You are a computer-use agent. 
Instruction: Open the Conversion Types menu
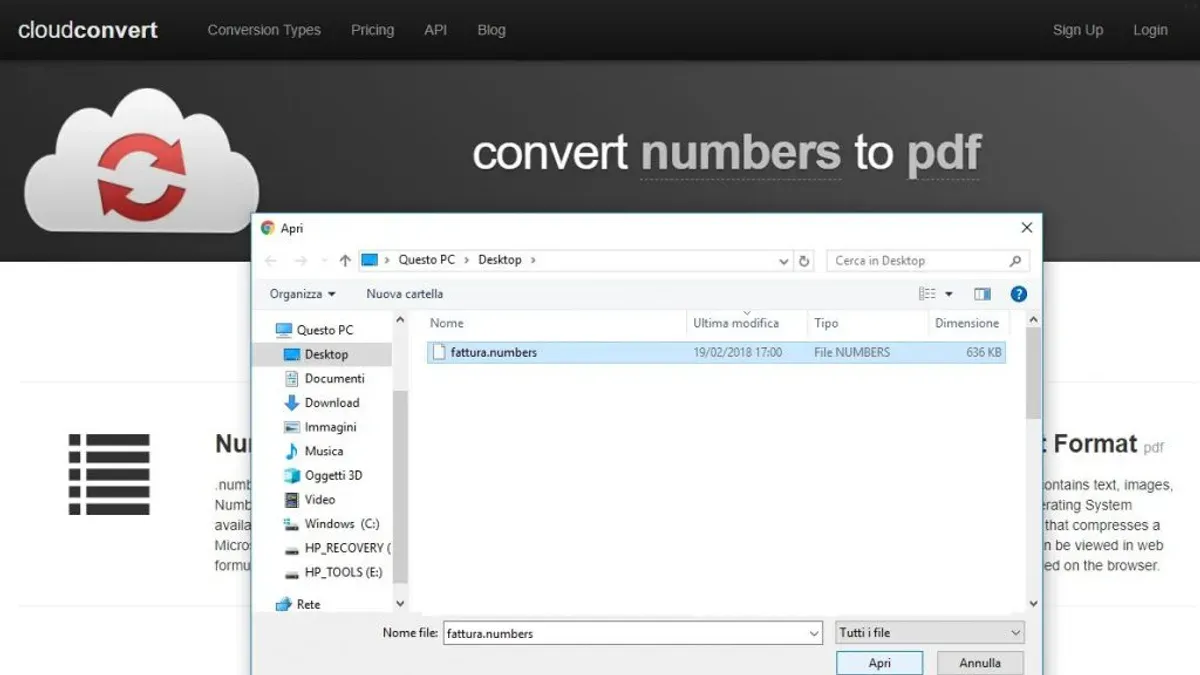(x=264, y=30)
